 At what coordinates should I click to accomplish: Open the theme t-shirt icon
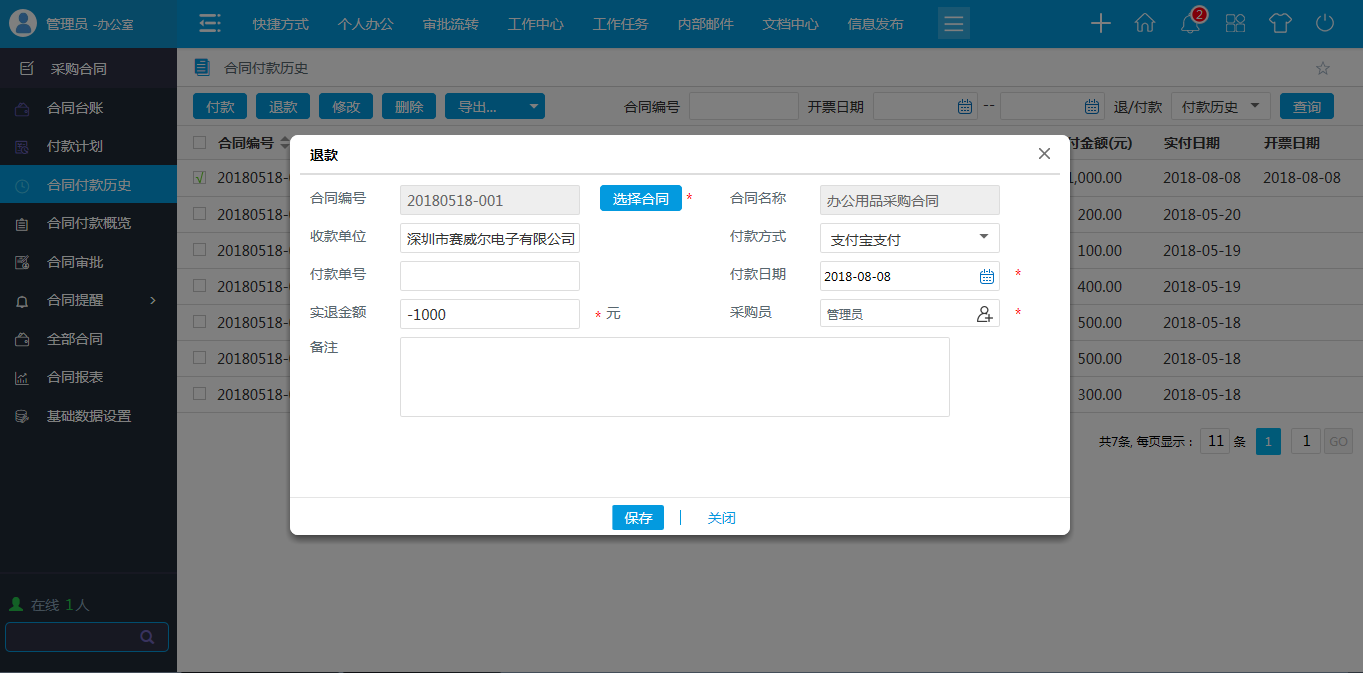point(1279,21)
